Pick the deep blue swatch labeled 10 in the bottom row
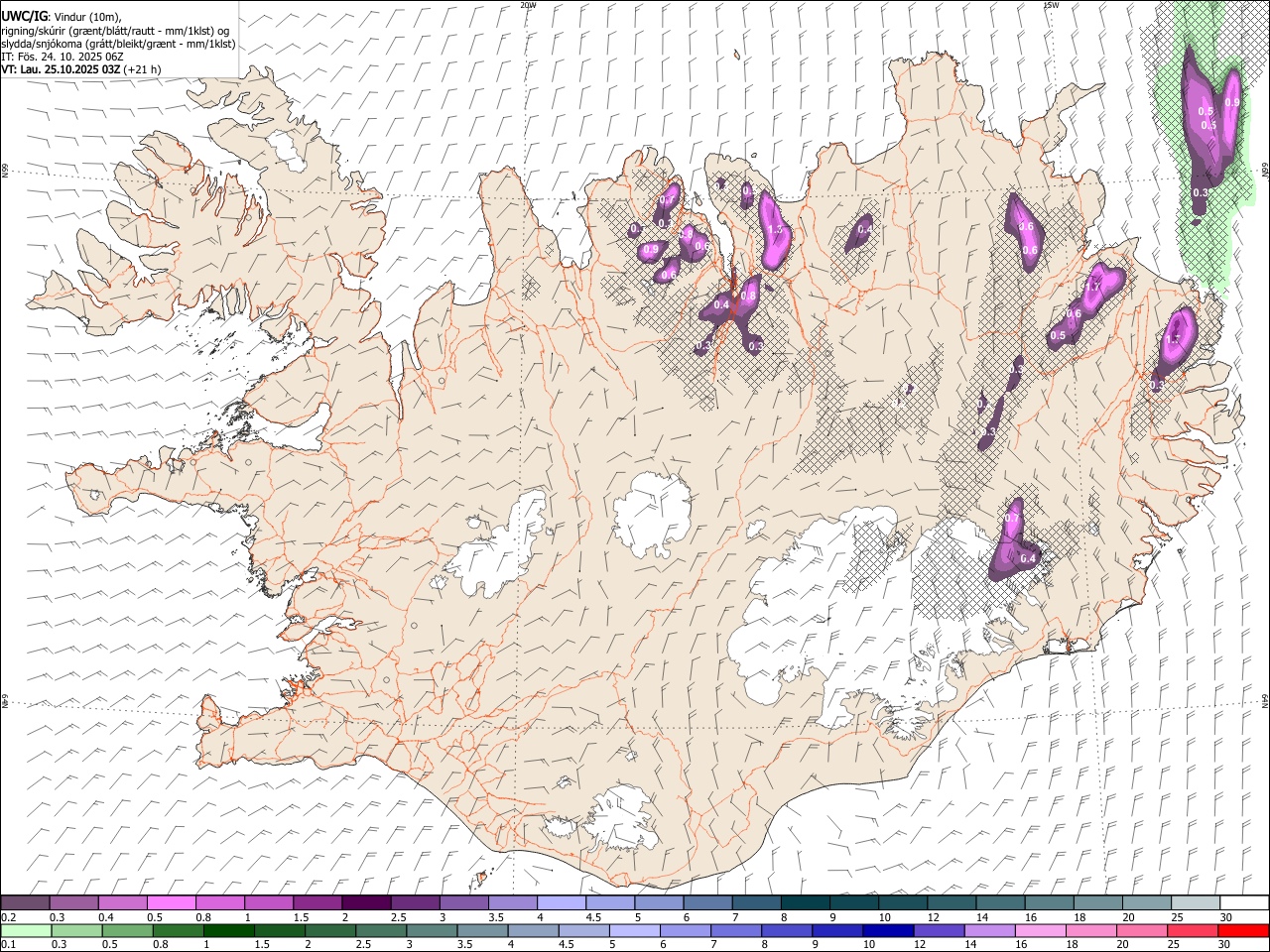Image resolution: width=1270 pixels, height=952 pixels. point(887,930)
